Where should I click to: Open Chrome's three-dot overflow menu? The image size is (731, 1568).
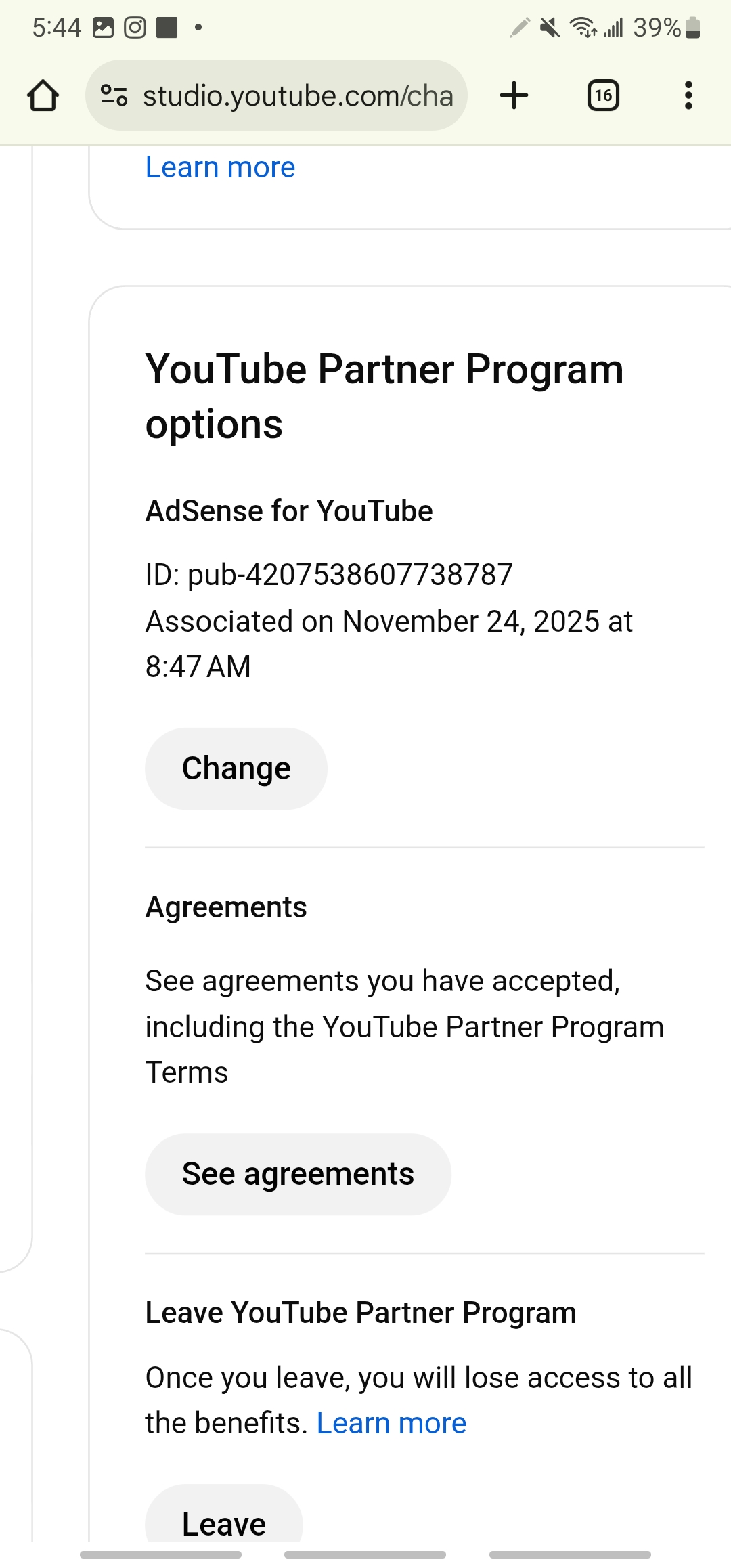click(x=688, y=95)
